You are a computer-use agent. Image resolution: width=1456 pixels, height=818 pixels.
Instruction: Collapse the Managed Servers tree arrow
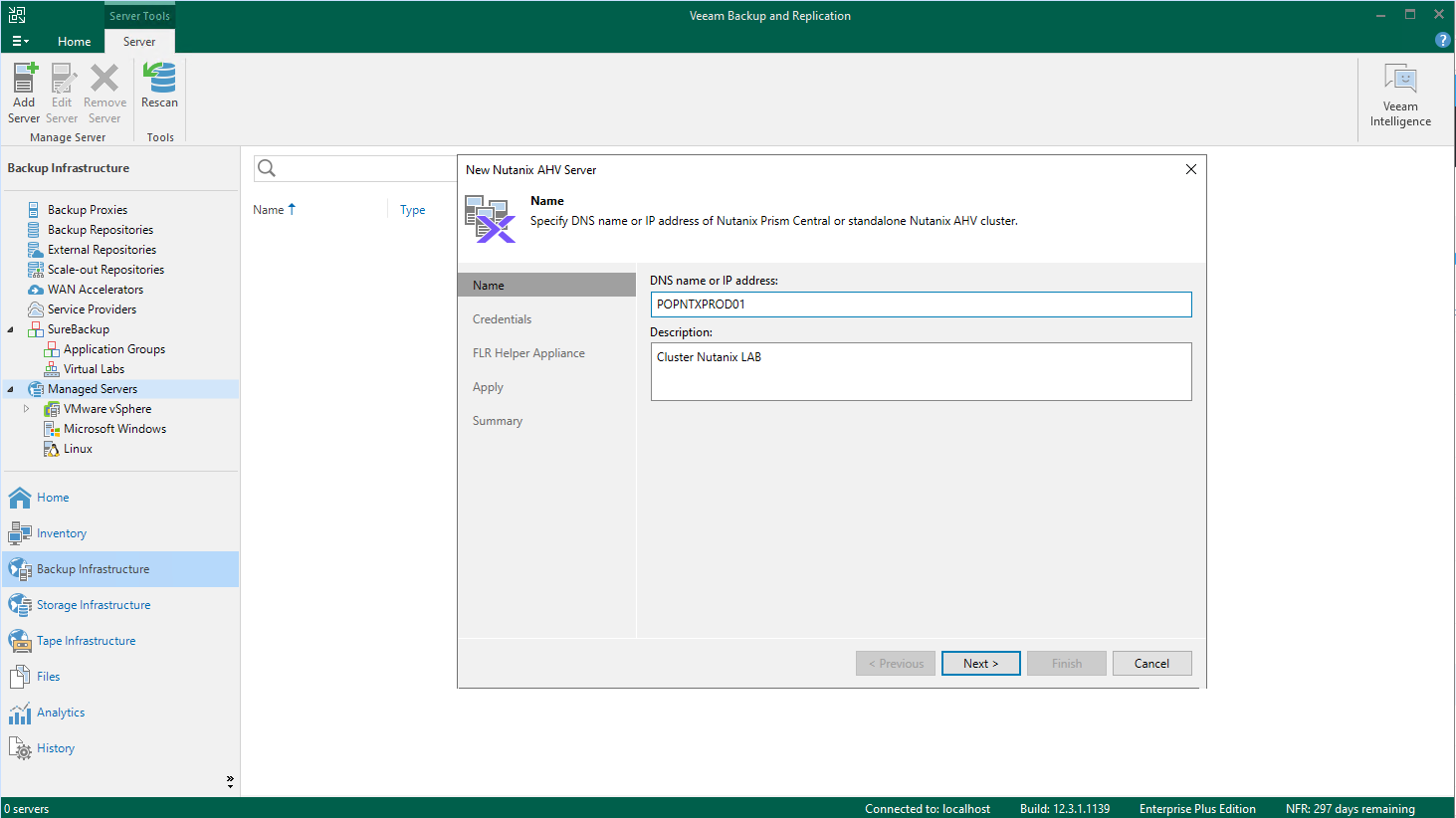pos(11,390)
